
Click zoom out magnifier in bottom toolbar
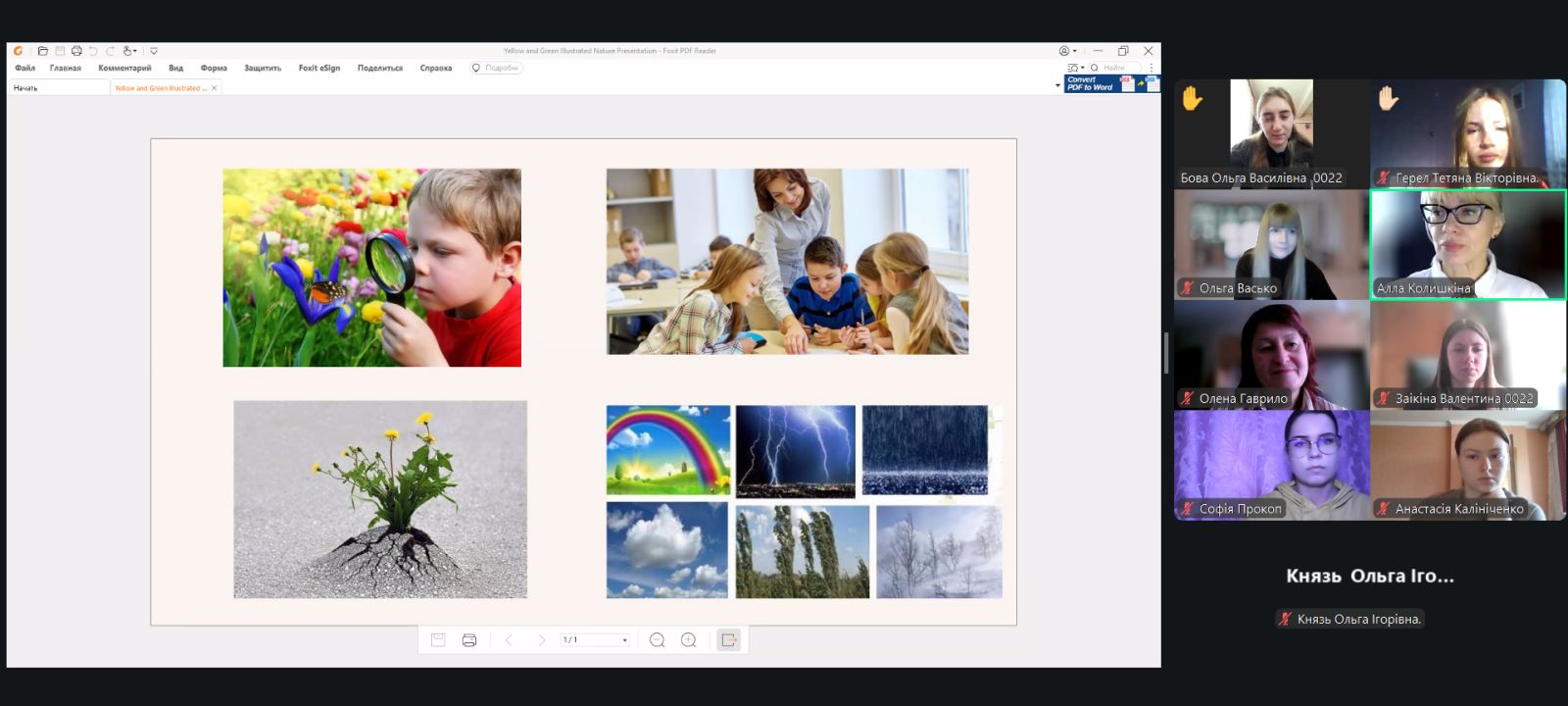657,640
